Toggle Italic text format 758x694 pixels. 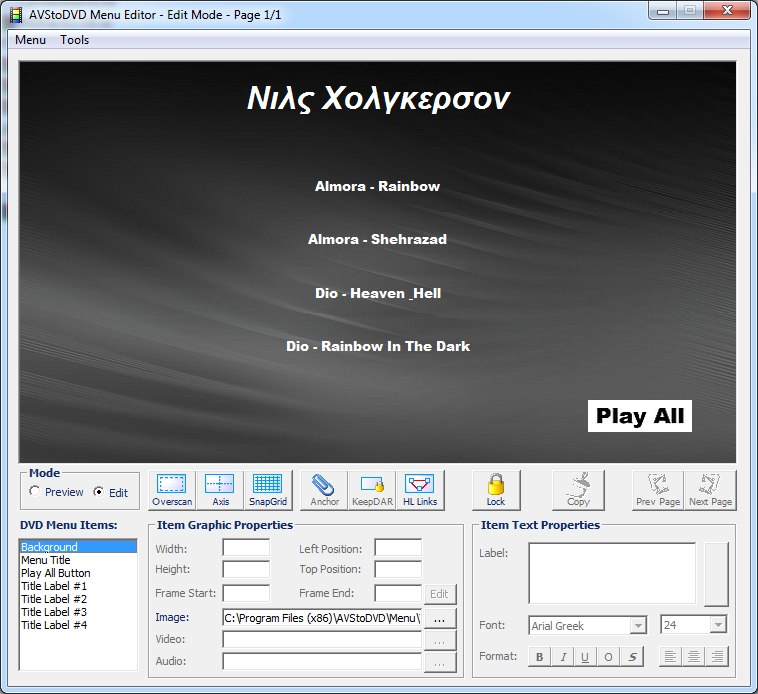click(x=563, y=657)
